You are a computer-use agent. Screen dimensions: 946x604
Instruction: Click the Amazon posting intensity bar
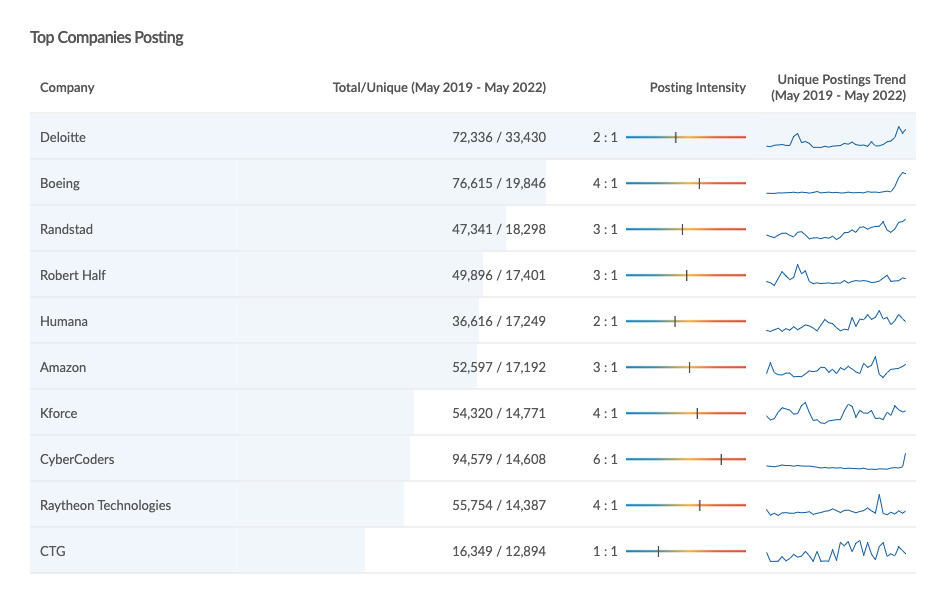(x=686, y=367)
